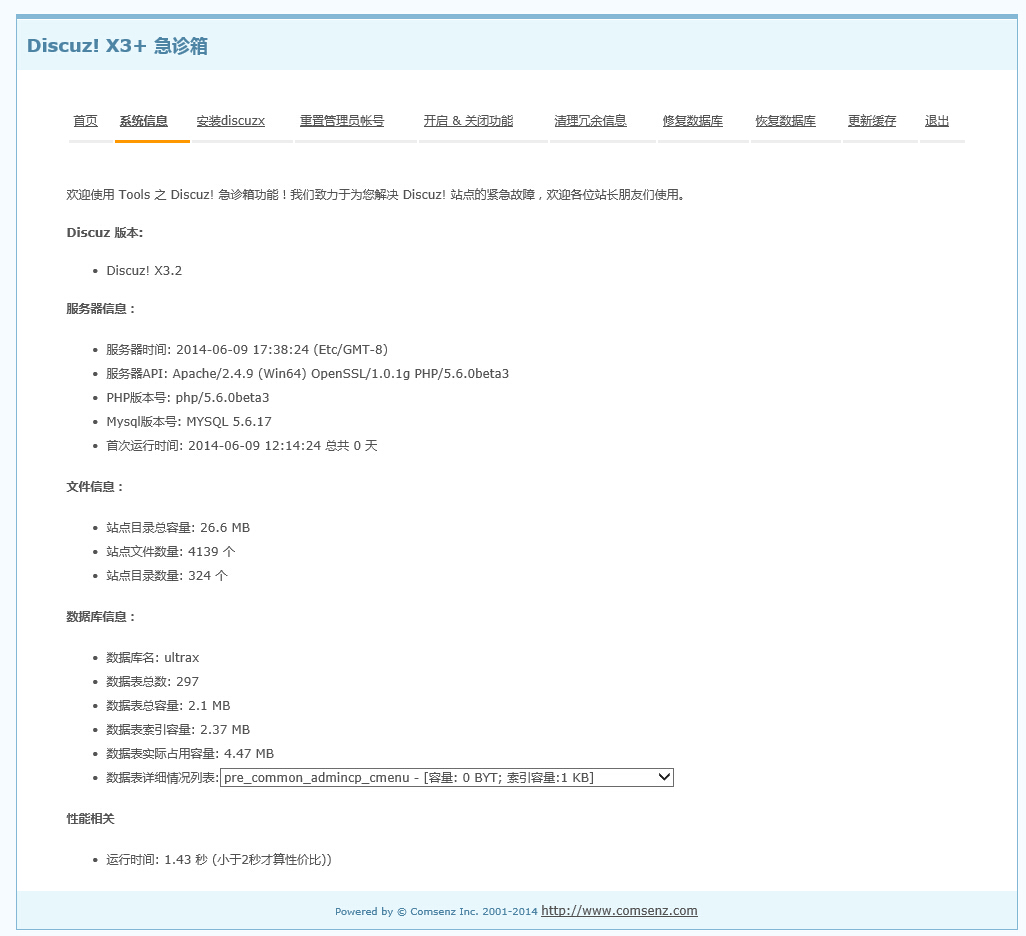
Task: Click the 欢迎使用 Tools welcome sentence
Action: click(x=376, y=195)
